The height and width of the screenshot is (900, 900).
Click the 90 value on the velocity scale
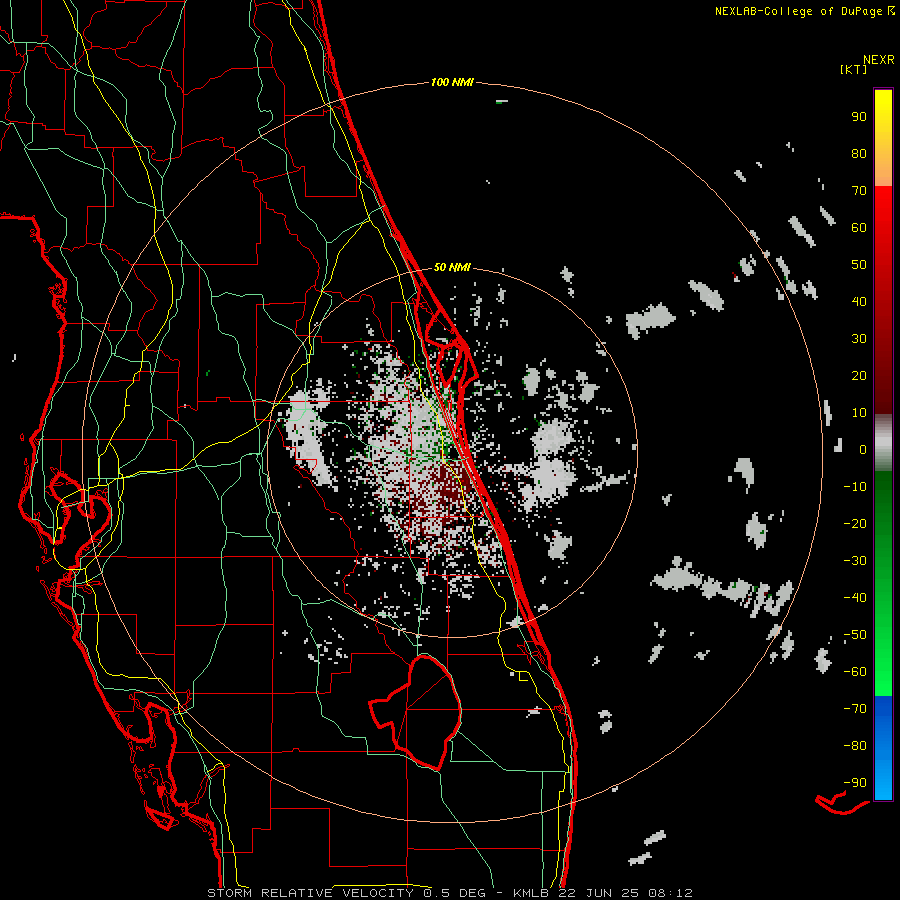[859, 117]
